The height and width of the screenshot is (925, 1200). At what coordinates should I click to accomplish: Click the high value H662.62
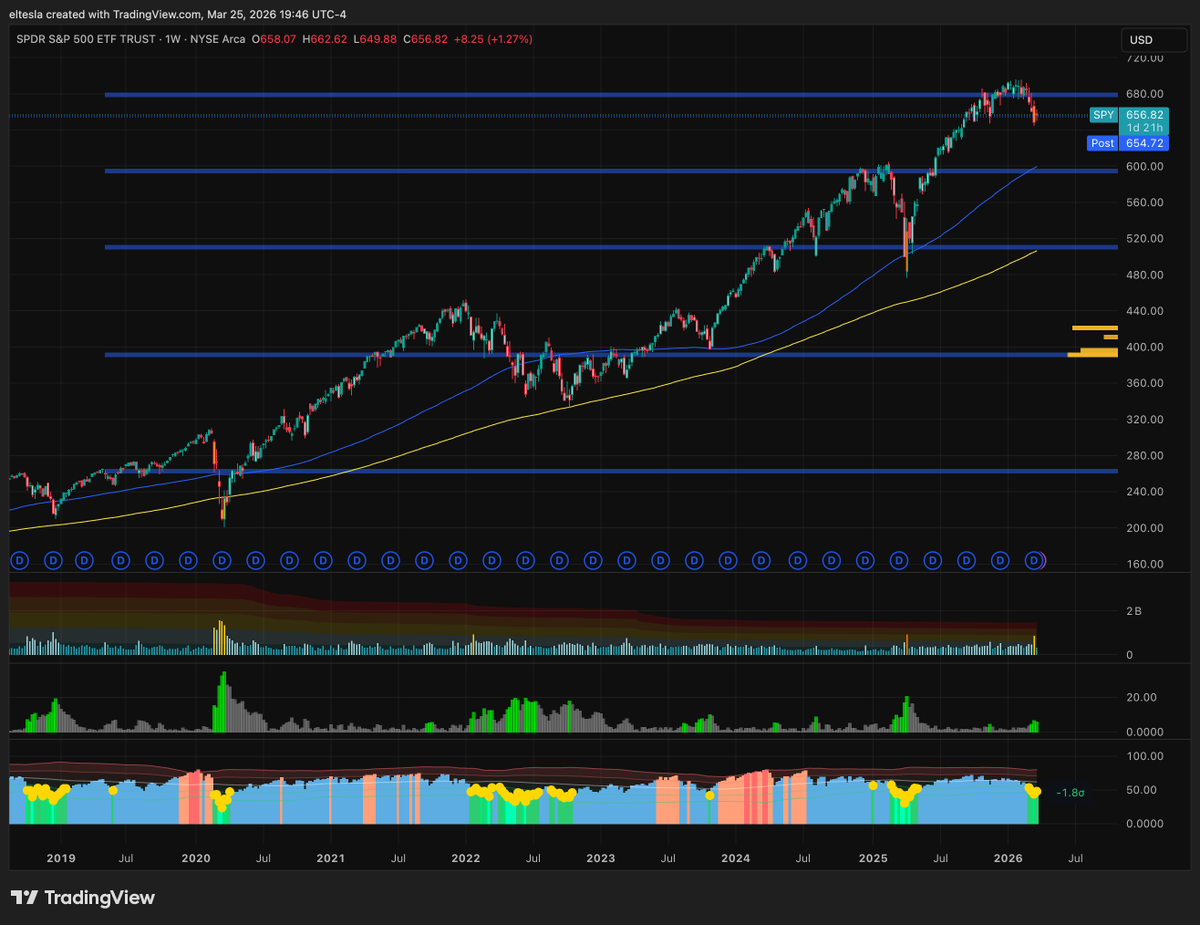(x=325, y=39)
